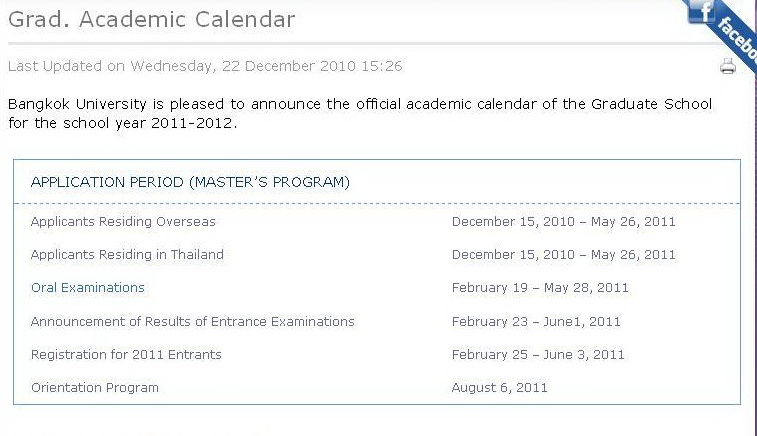Open the Oral Examinations link
The width and height of the screenshot is (757, 436).
tap(88, 288)
